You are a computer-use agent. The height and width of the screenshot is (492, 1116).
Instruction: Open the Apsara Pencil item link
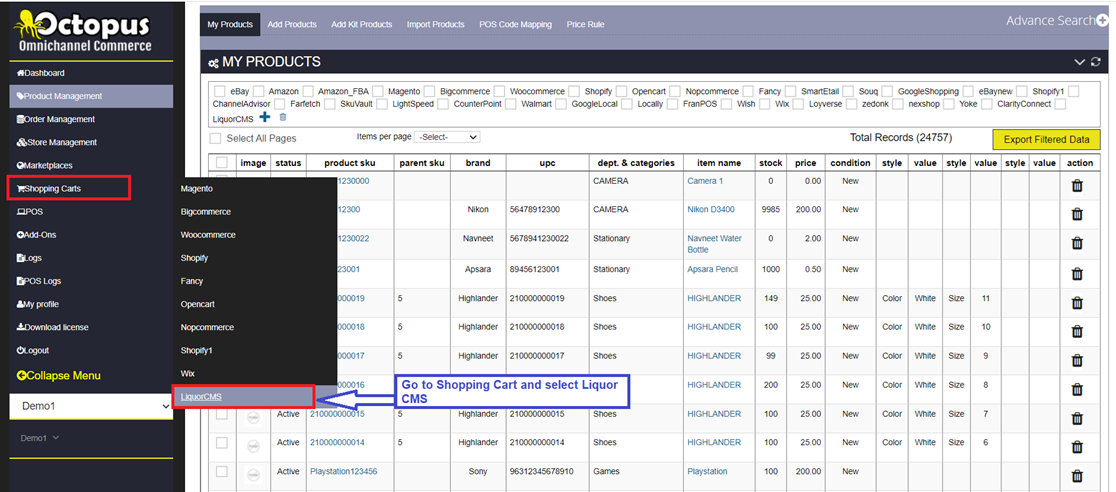pyautogui.click(x=712, y=269)
